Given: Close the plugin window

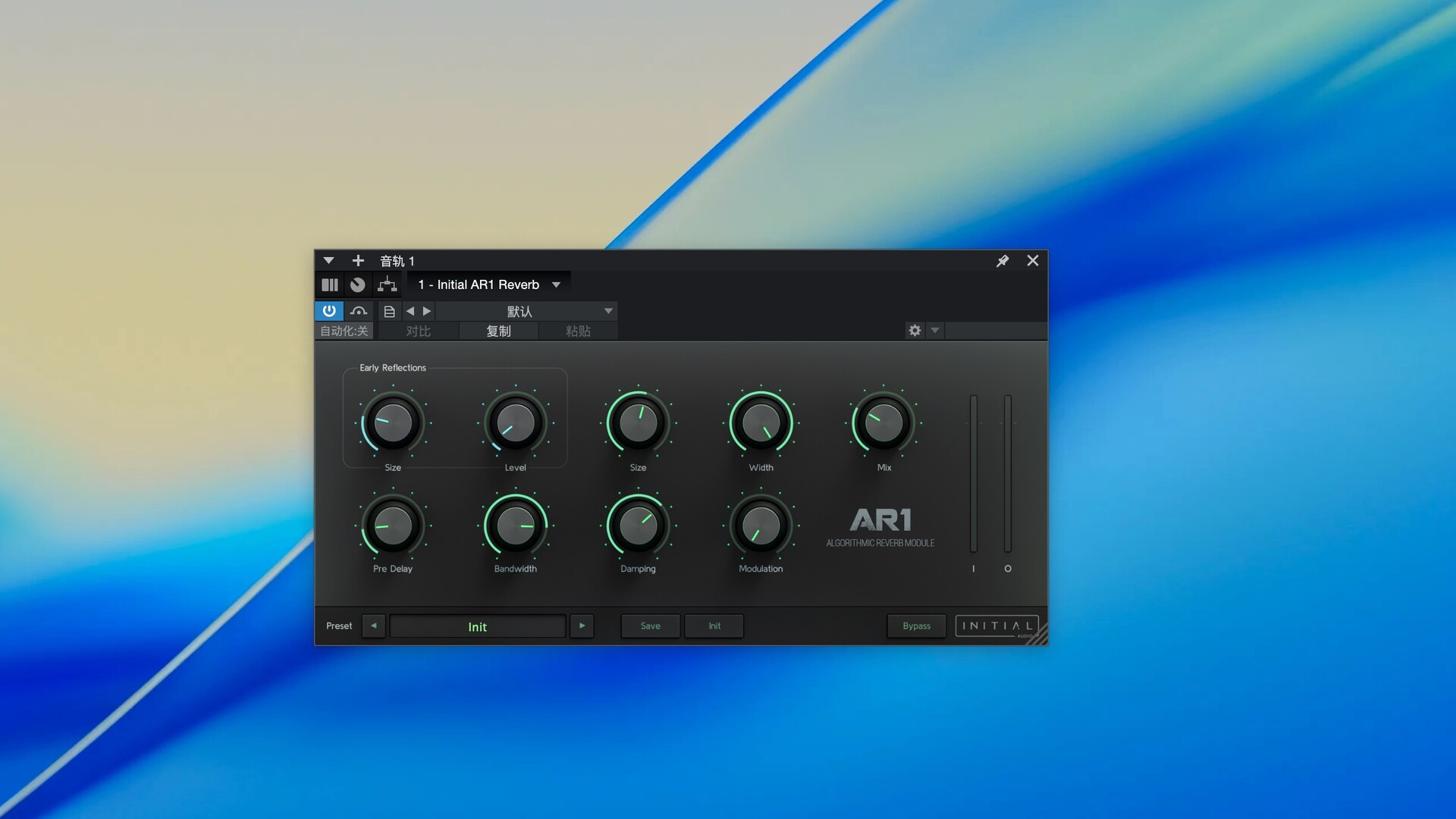Looking at the screenshot, I should point(1033,261).
